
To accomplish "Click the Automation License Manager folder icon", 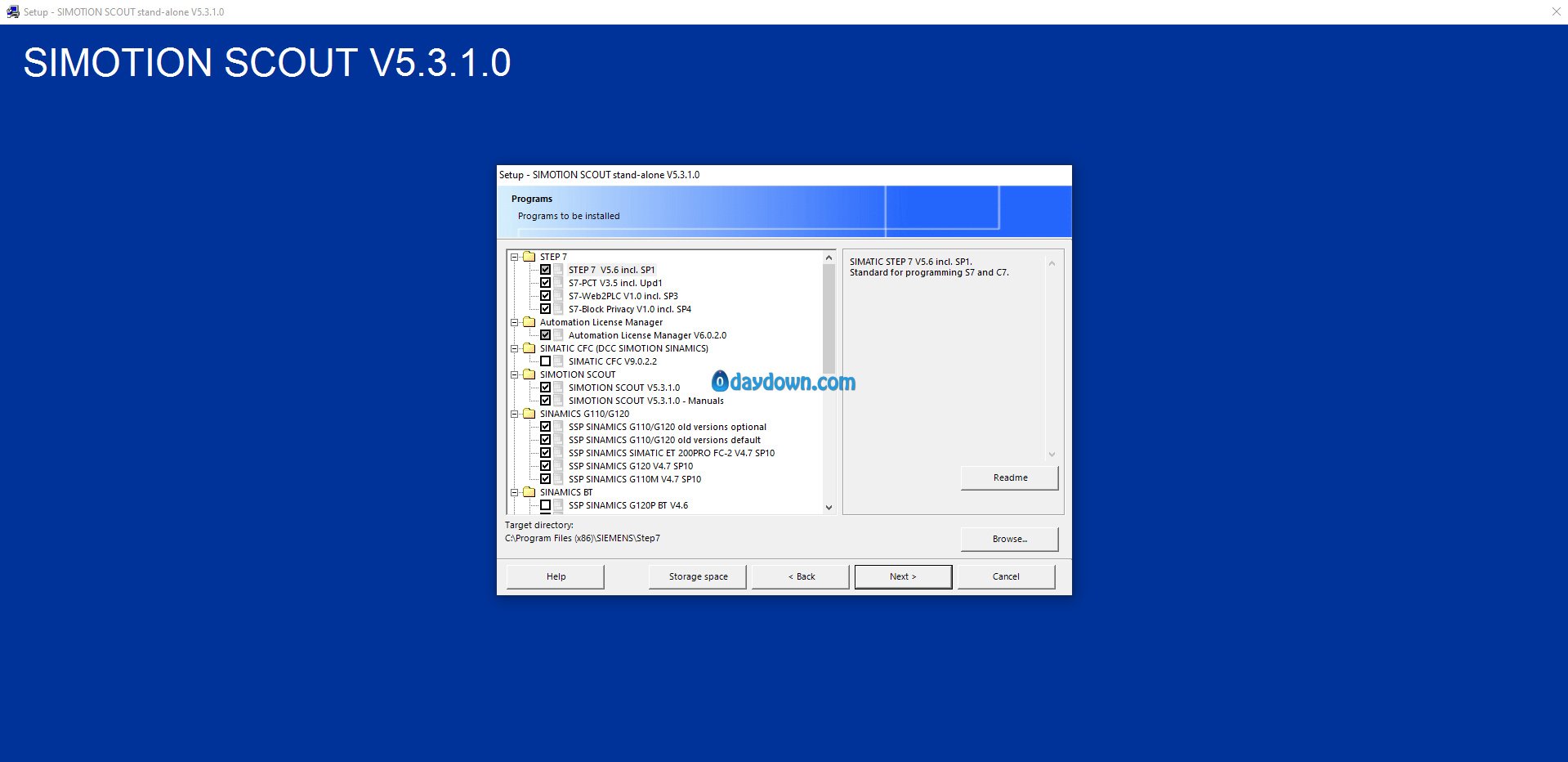I will coord(529,322).
